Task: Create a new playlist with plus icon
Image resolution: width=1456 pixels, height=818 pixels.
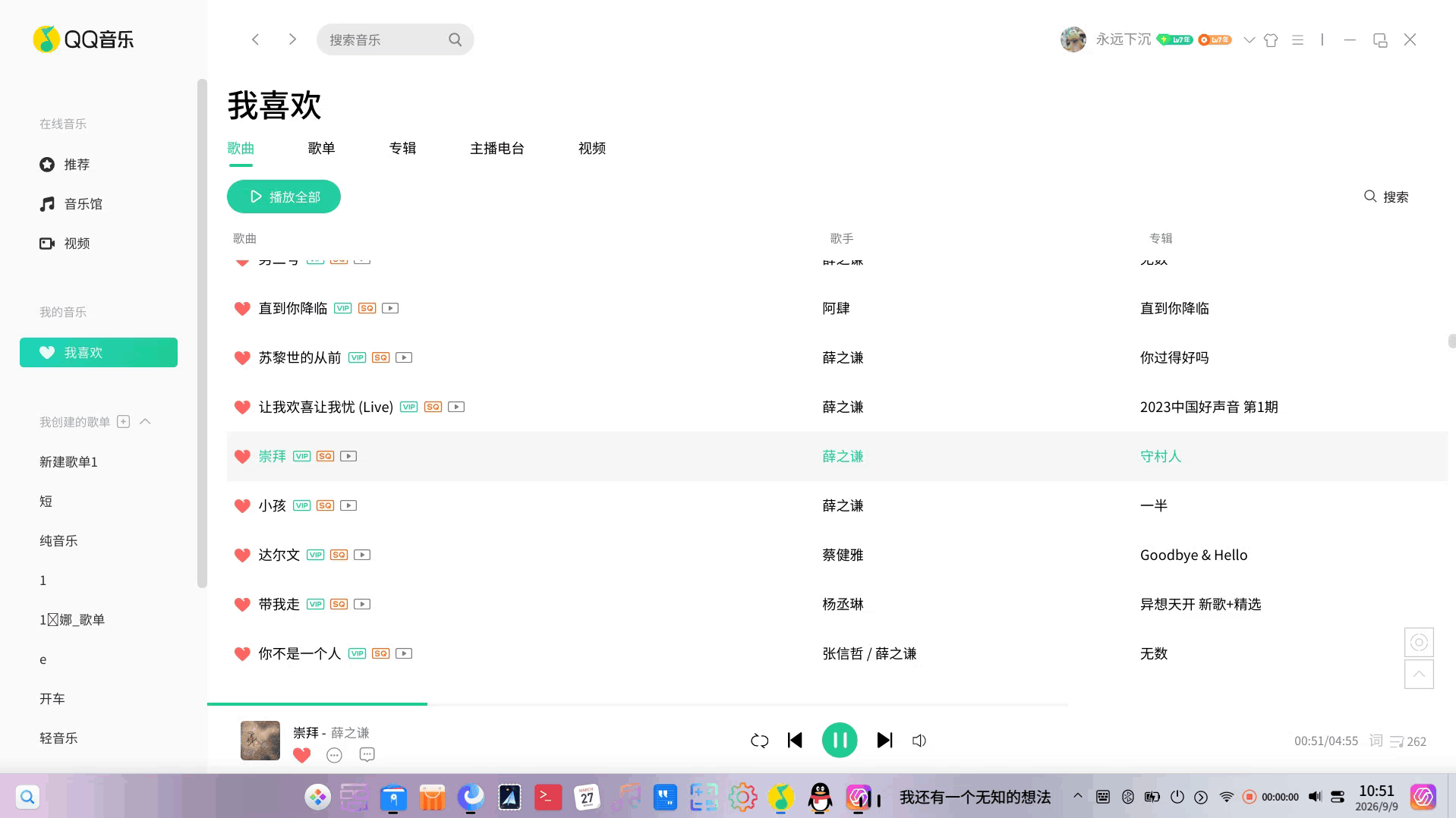Action: [x=123, y=421]
